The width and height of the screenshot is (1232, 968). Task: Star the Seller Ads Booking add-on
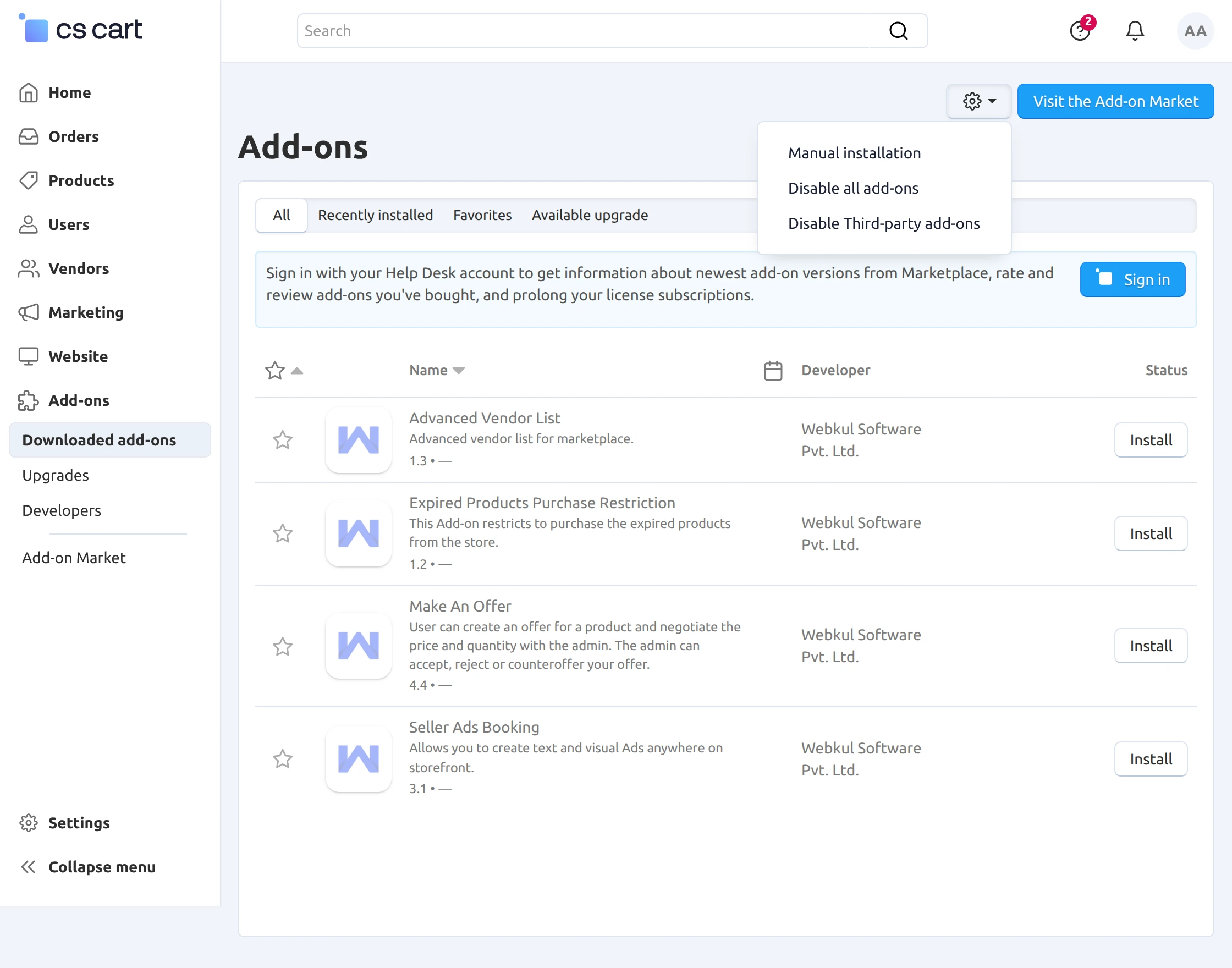click(x=282, y=759)
